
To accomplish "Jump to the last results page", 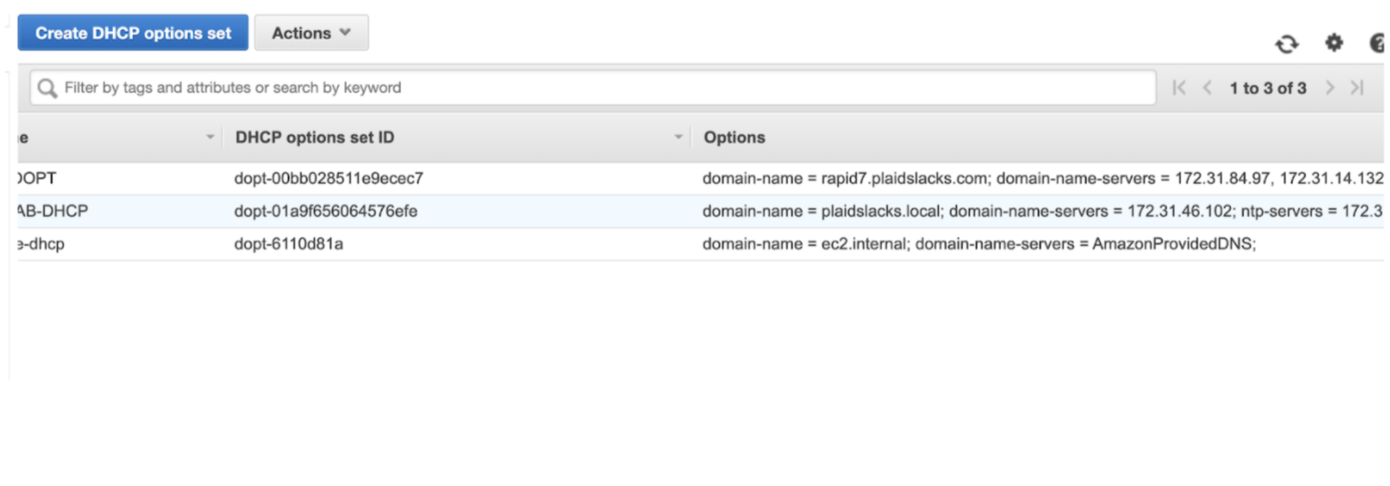I will 1357,88.
